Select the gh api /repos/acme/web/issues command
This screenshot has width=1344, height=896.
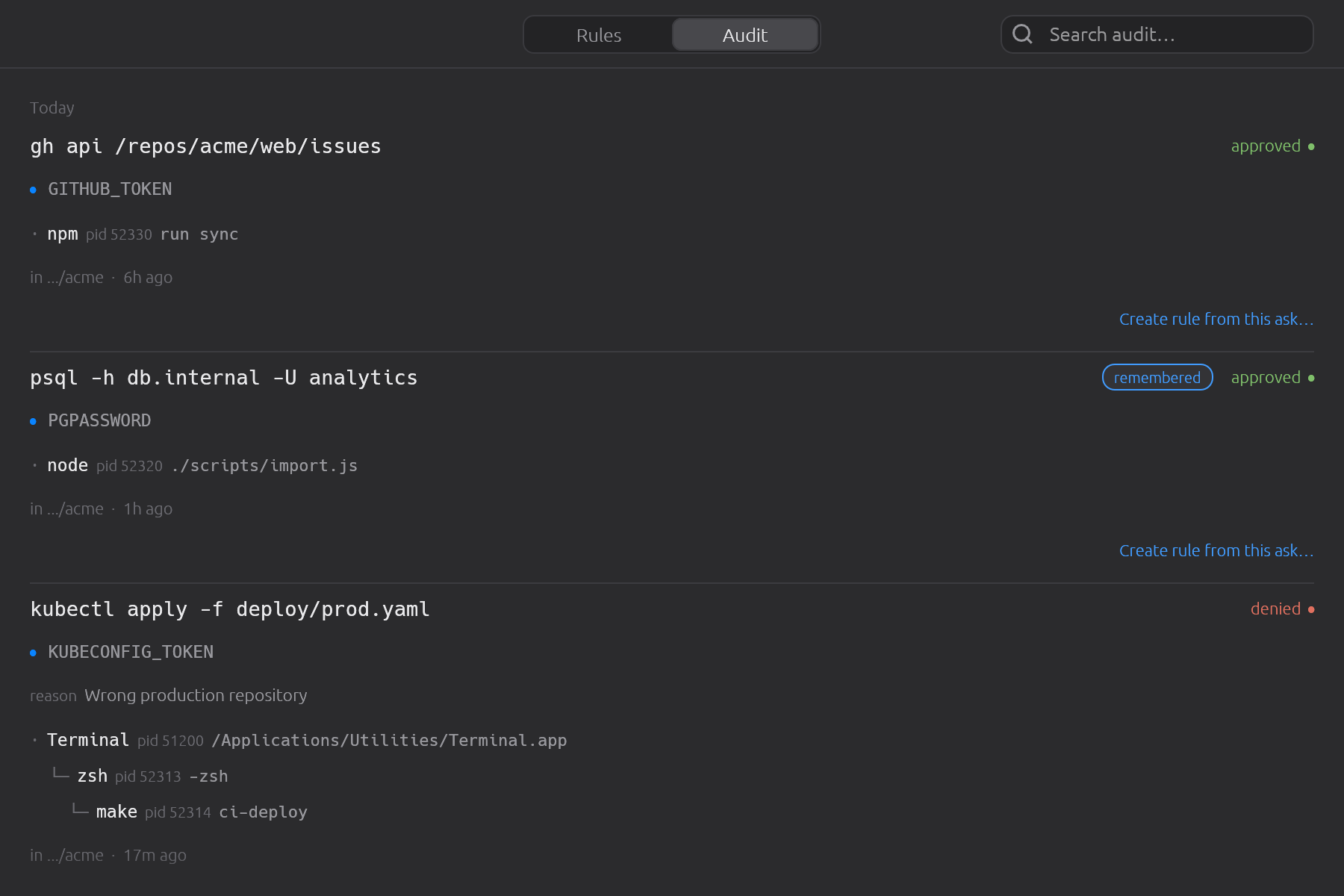205,146
